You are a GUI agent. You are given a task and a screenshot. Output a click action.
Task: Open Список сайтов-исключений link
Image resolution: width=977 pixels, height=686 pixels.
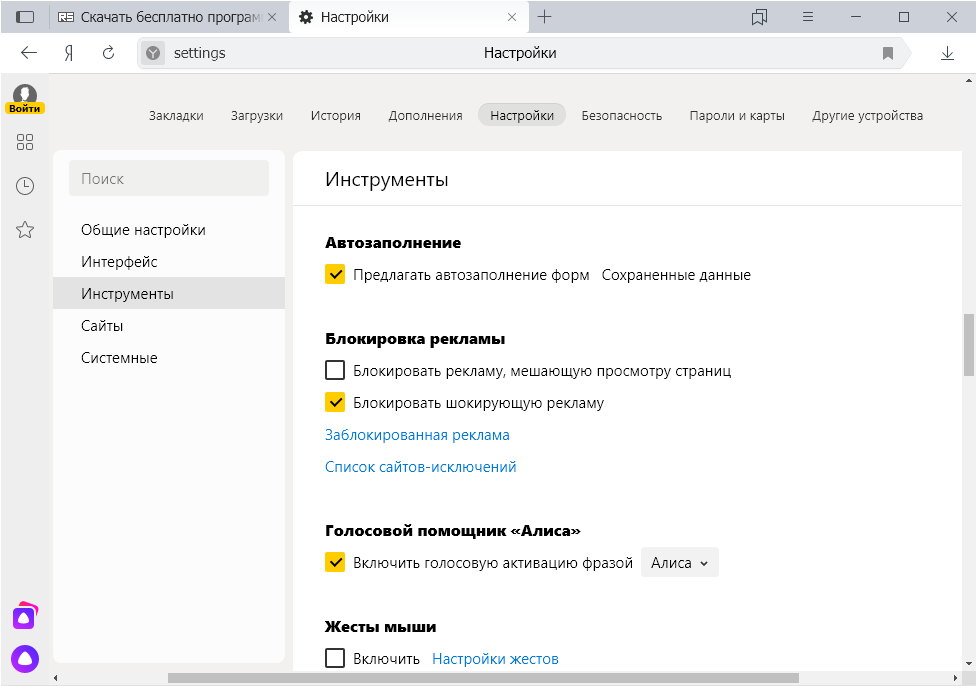click(x=421, y=467)
